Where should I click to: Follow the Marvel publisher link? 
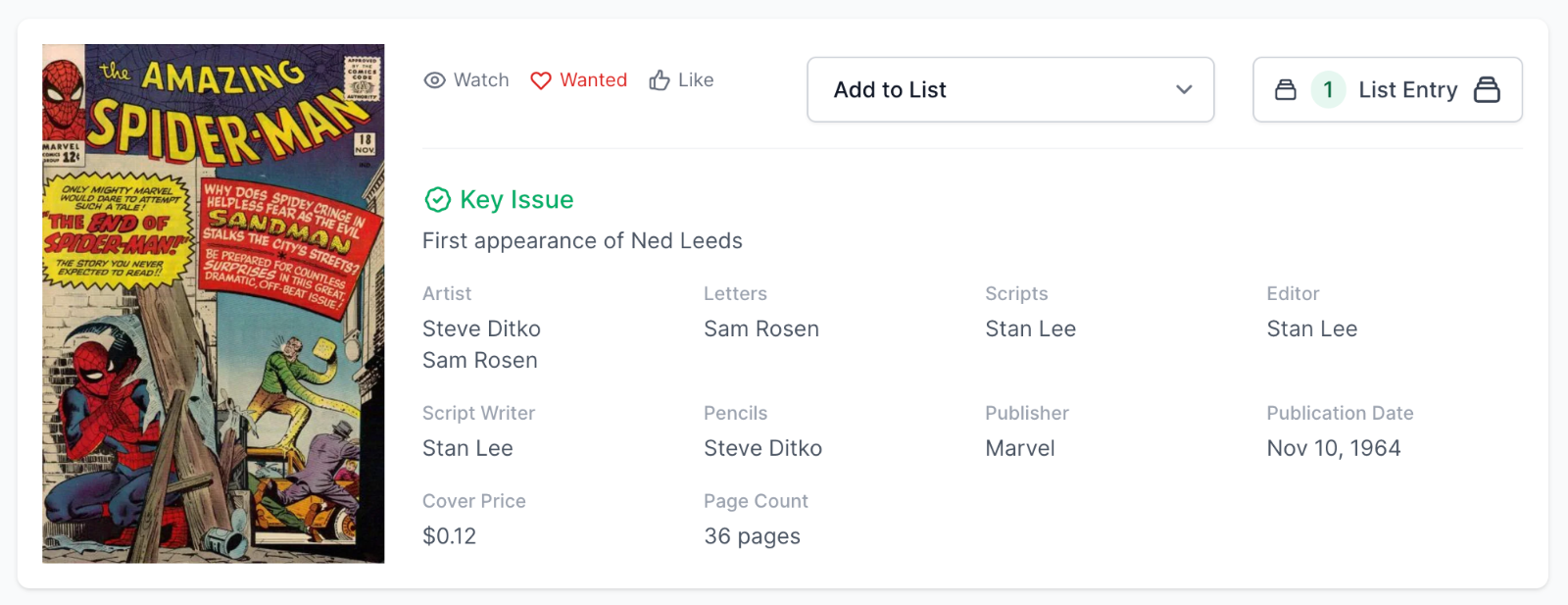(1020, 449)
